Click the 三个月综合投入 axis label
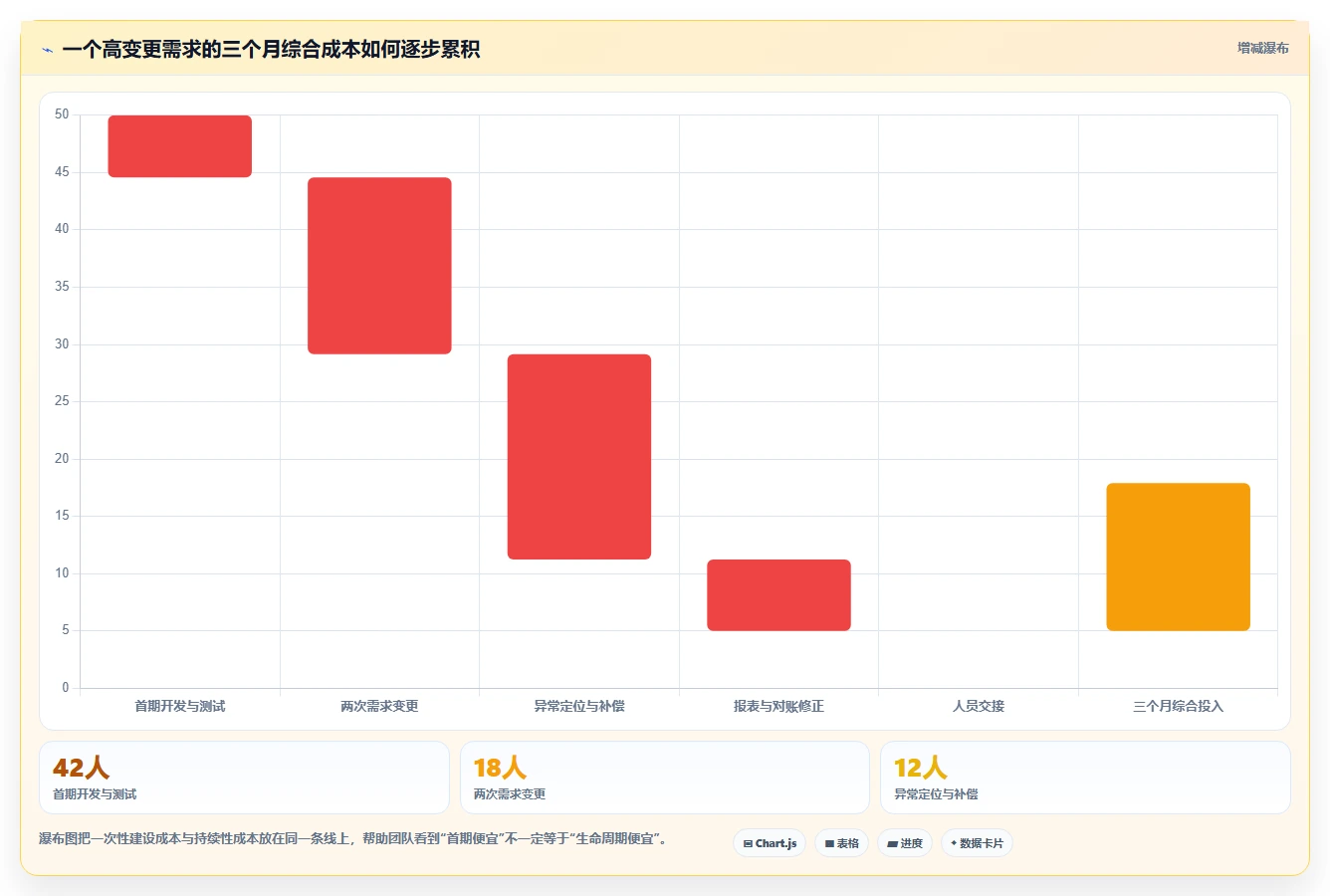This screenshot has height=896, width=1330. tap(1178, 706)
